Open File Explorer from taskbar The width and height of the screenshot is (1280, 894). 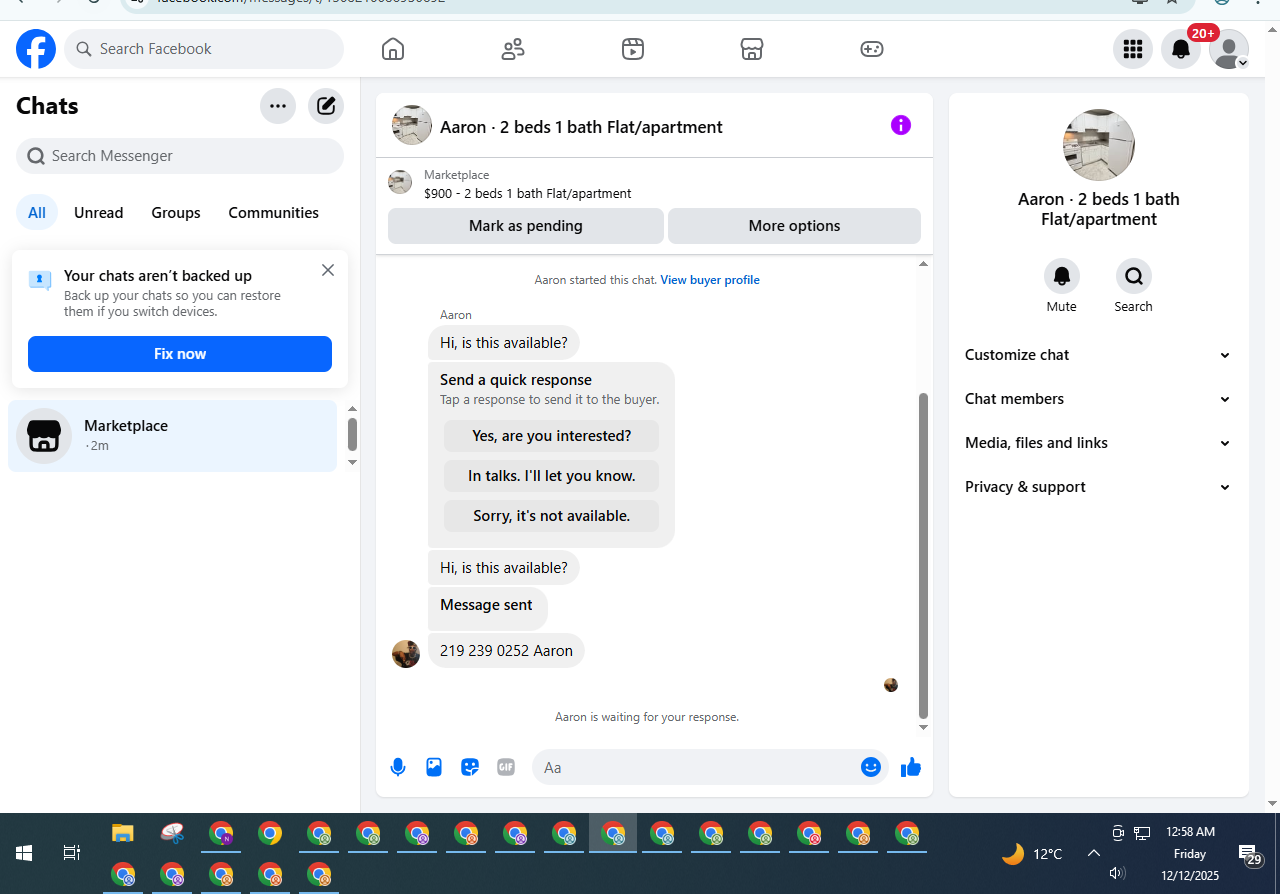[x=122, y=833]
